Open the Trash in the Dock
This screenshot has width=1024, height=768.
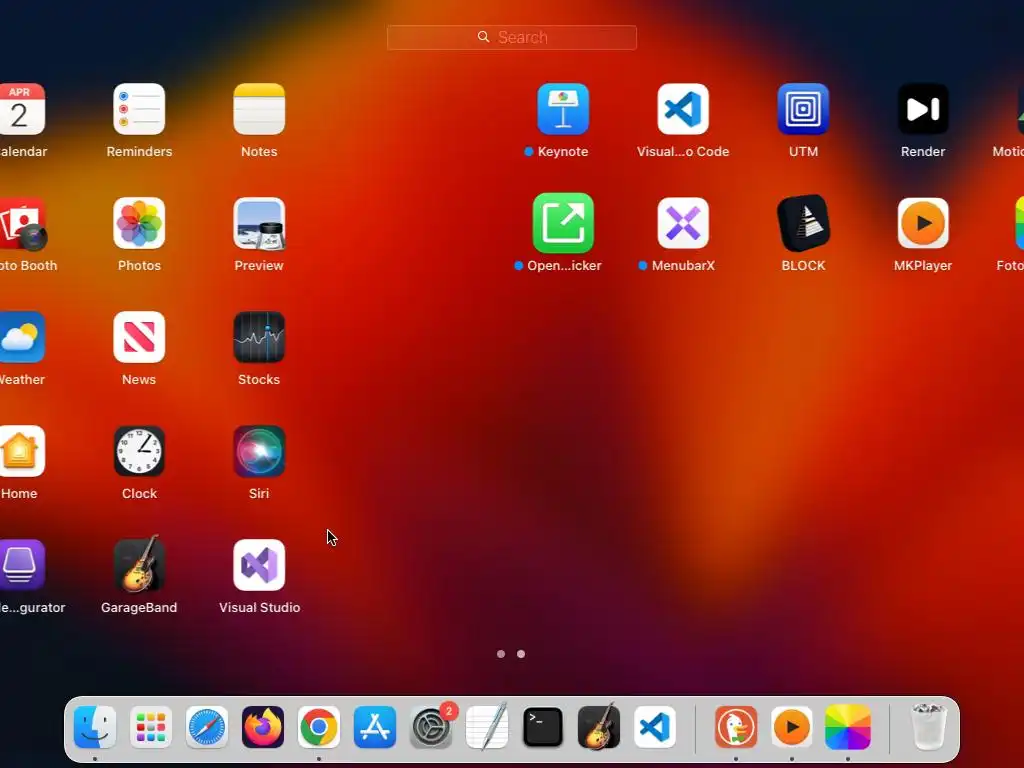tap(929, 727)
